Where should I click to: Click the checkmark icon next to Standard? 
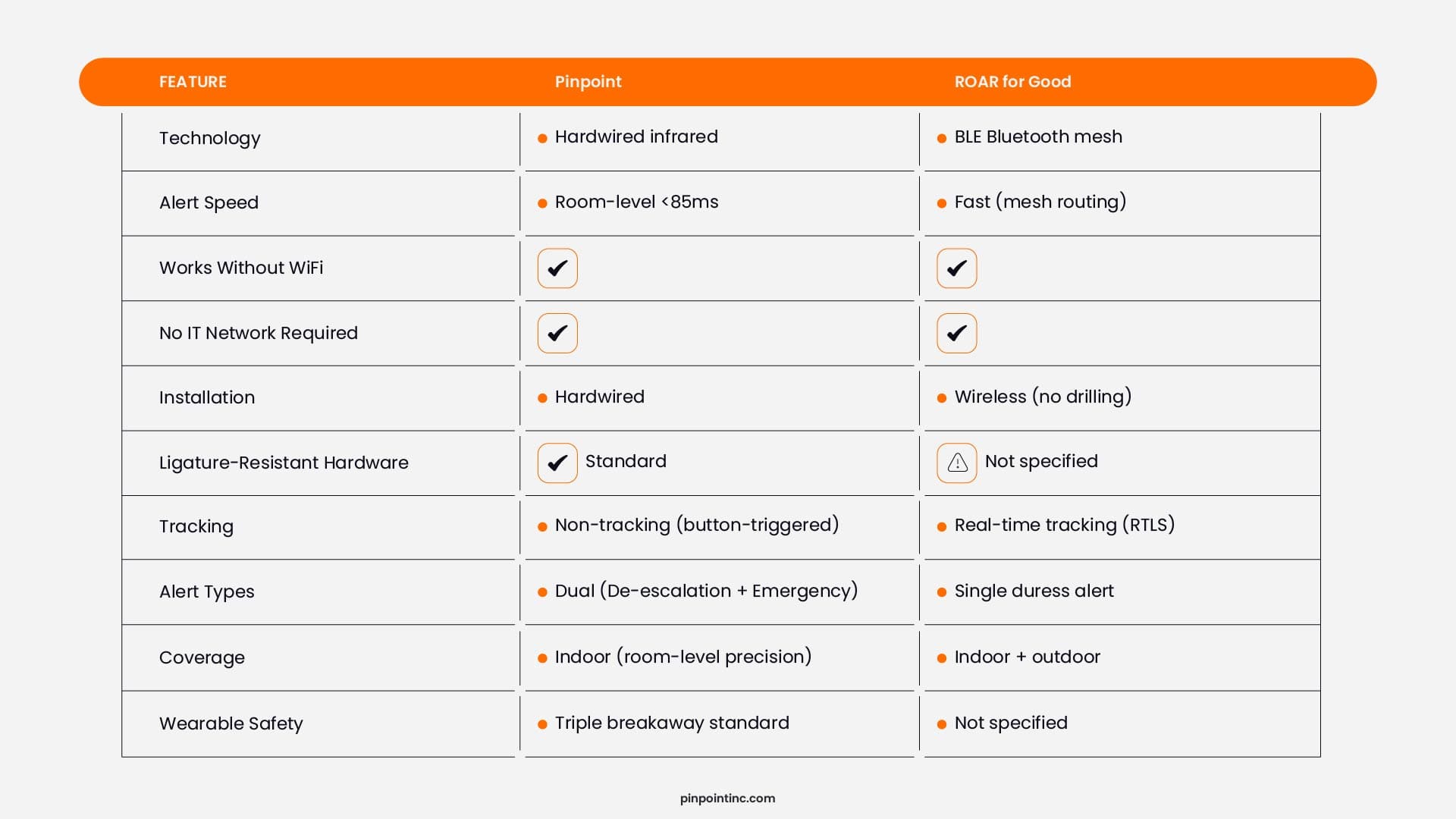click(x=557, y=463)
